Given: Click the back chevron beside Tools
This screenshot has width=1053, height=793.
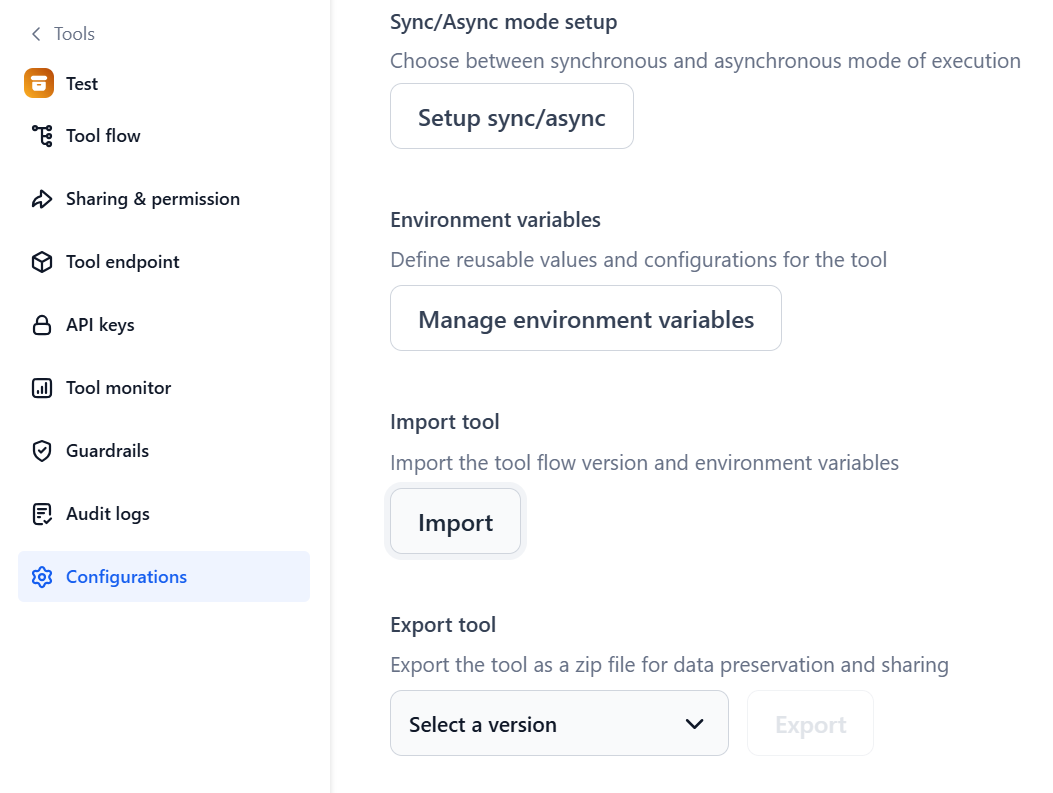Looking at the screenshot, I should [x=36, y=34].
